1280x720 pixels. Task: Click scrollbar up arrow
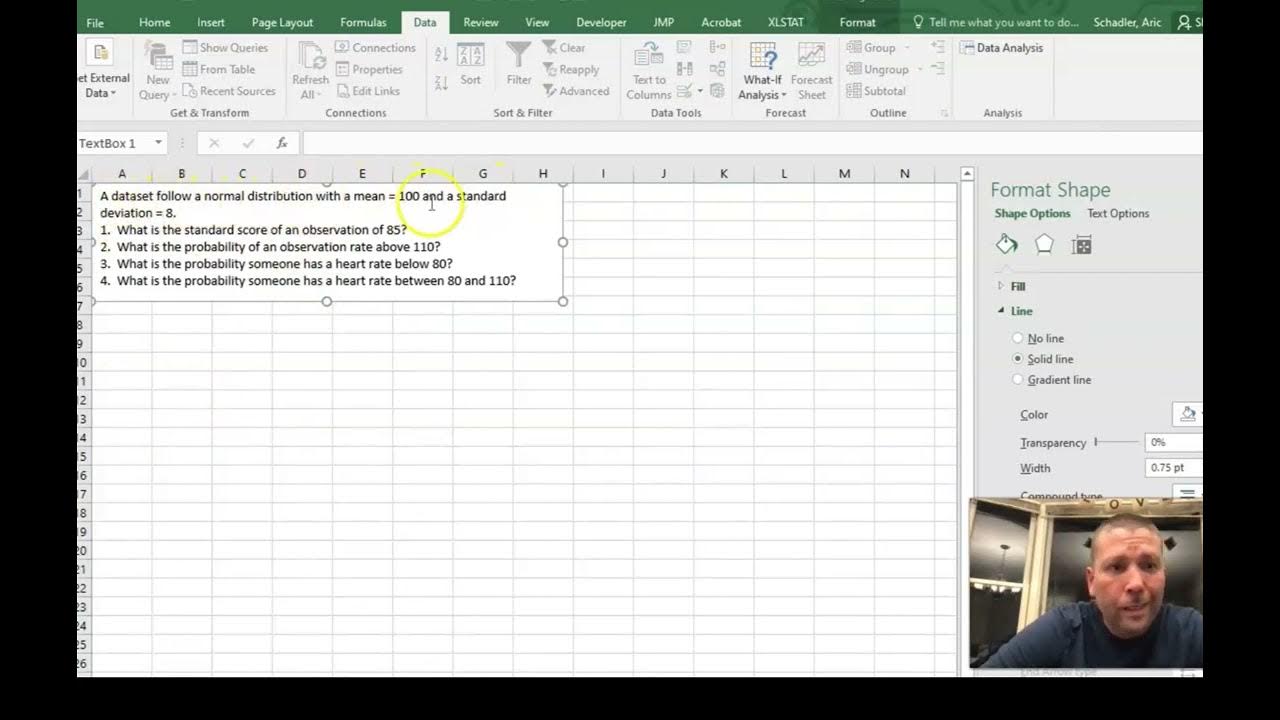tap(967, 174)
